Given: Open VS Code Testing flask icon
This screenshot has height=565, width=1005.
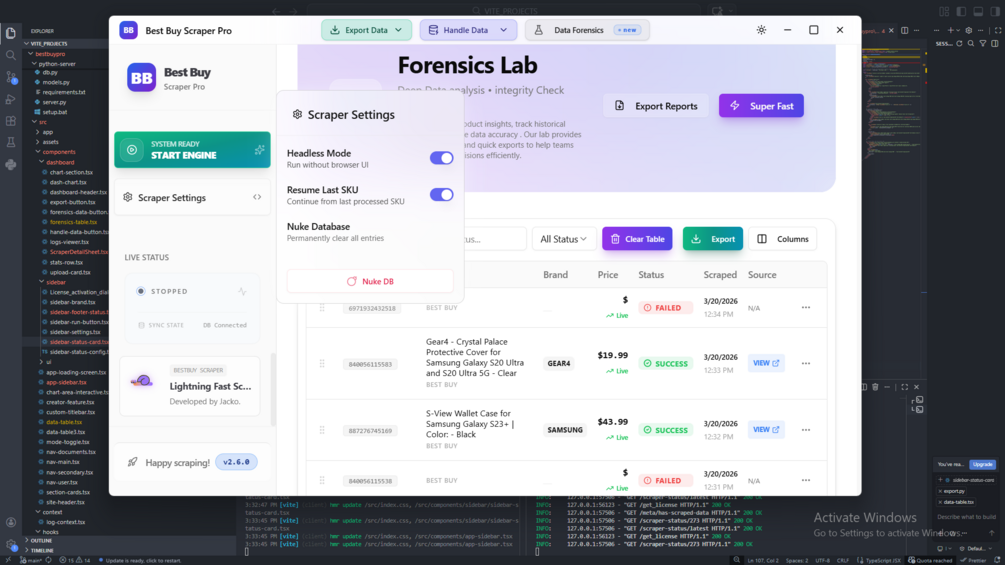Looking at the screenshot, I should tap(11, 143).
